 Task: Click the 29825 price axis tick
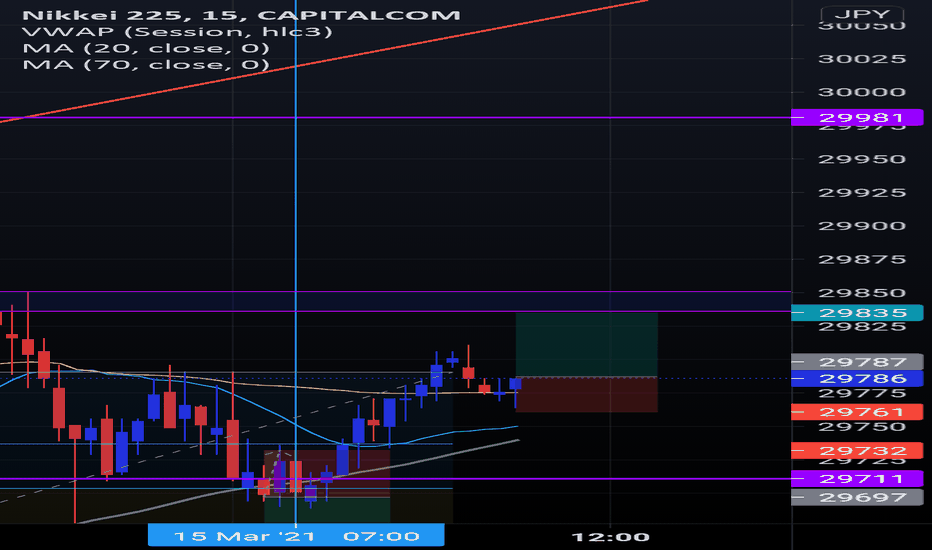pyautogui.click(x=862, y=326)
